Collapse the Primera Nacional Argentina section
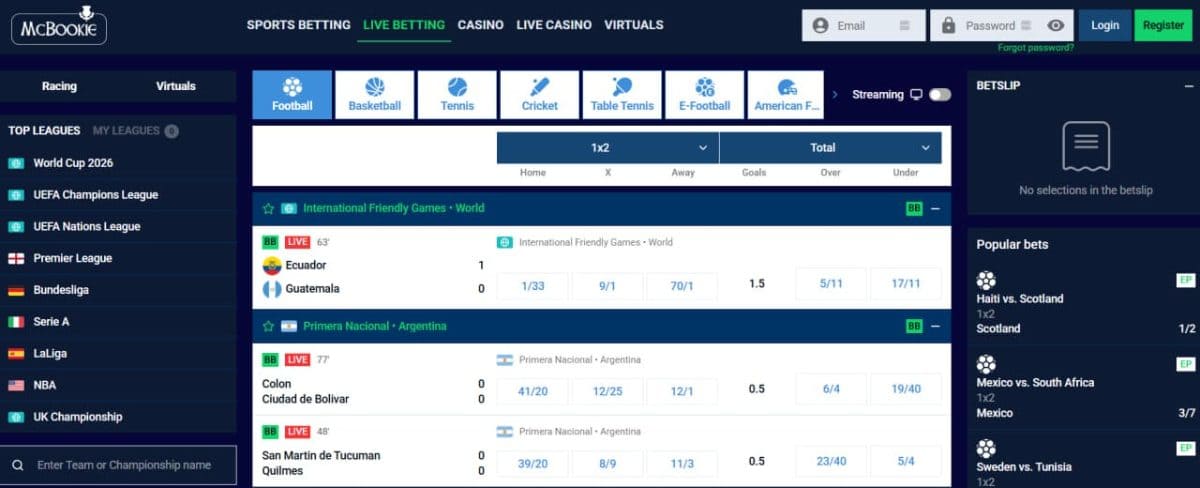 point(936,326)
